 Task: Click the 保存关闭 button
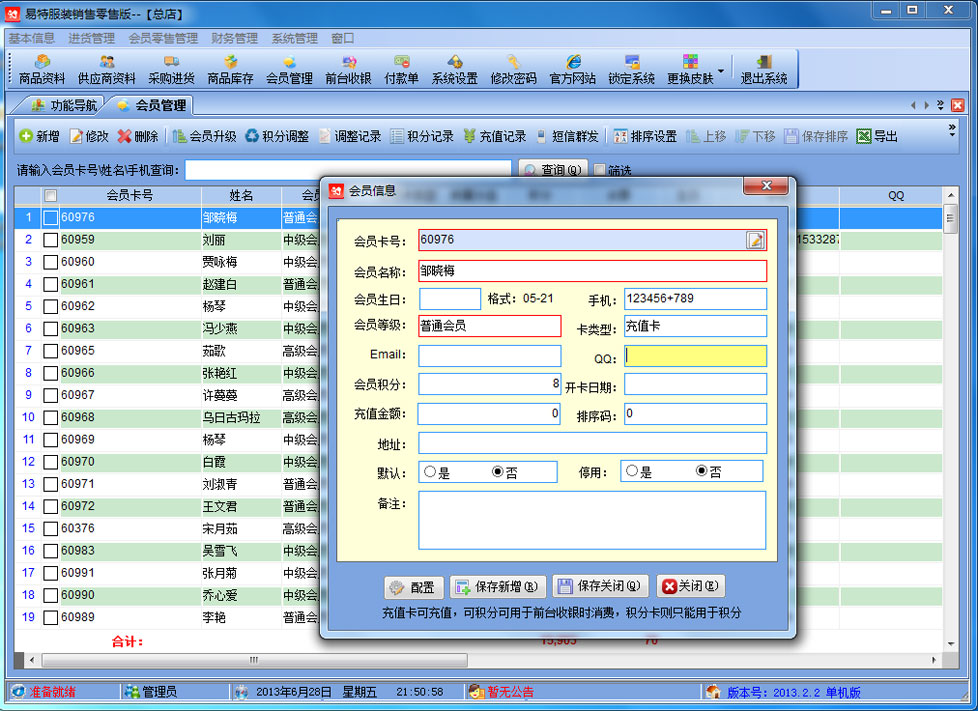point(600,587)
